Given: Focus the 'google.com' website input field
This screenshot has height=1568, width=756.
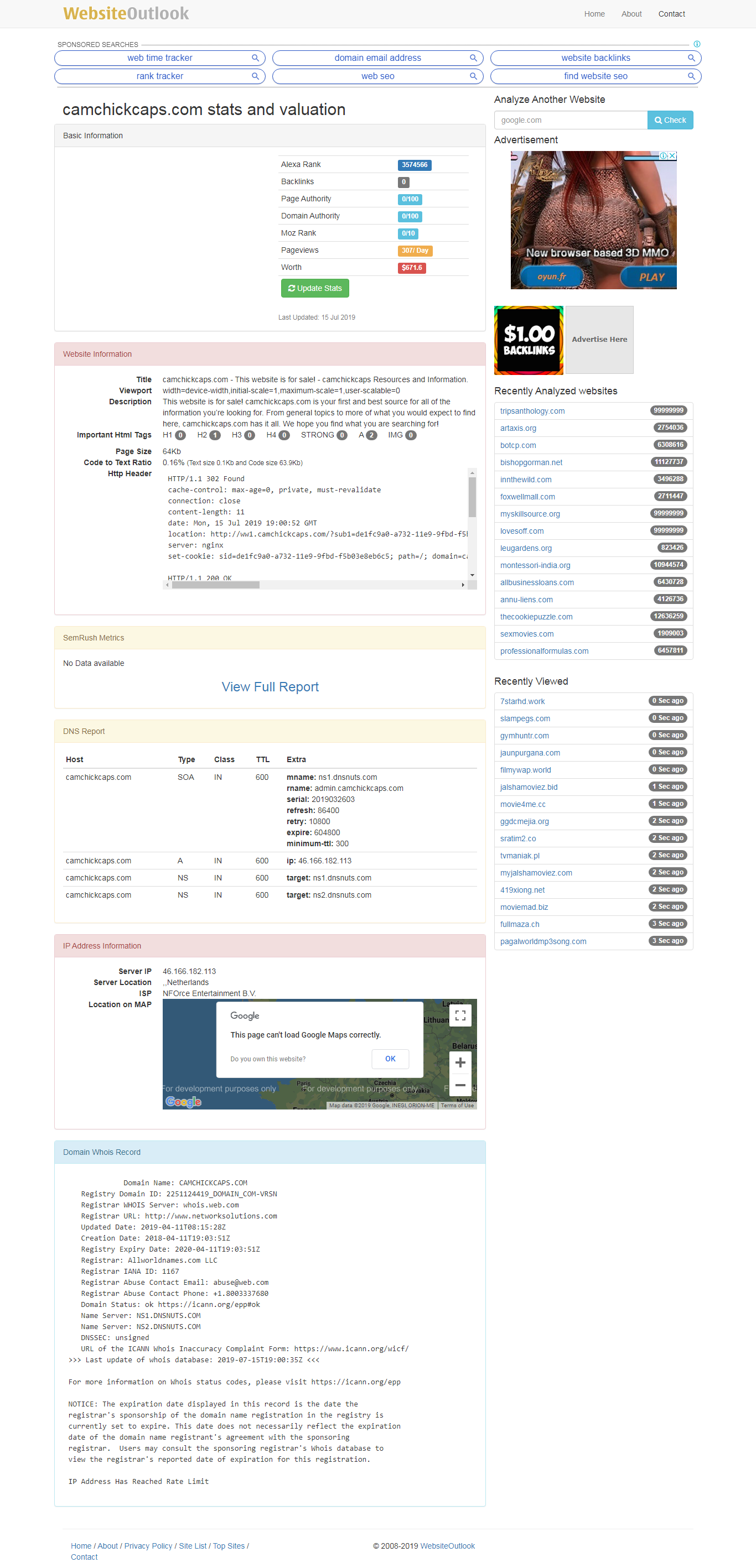Looking at the screenshot, I should tap(570, 120).
